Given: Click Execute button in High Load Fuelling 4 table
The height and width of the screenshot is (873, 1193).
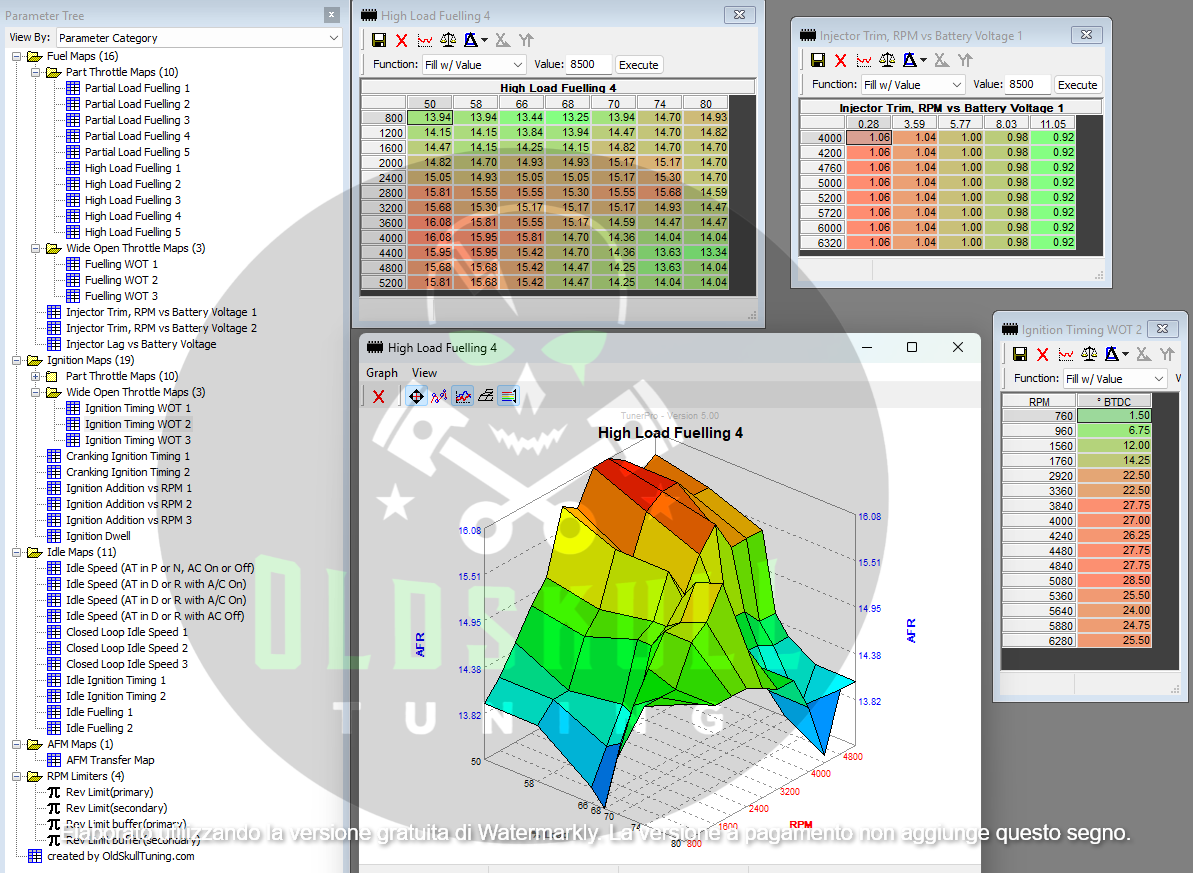Looking at the screenshot, I should click(x=638, y=65).
